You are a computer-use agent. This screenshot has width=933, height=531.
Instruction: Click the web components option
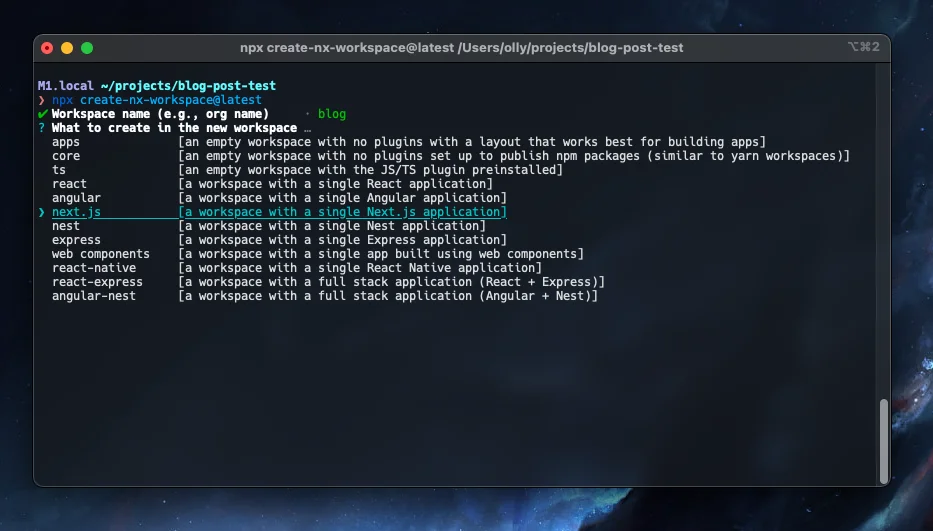100,254
